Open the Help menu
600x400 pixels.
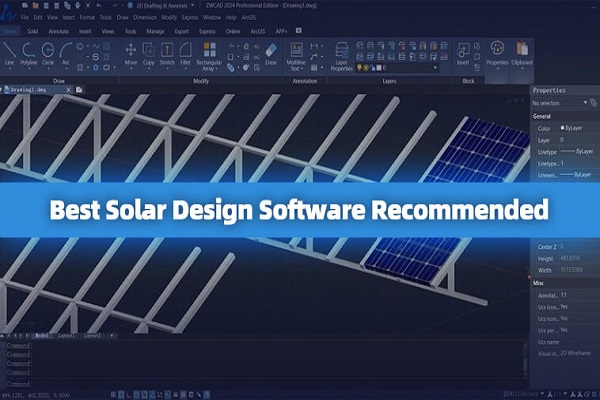click(x=231, y=18)
